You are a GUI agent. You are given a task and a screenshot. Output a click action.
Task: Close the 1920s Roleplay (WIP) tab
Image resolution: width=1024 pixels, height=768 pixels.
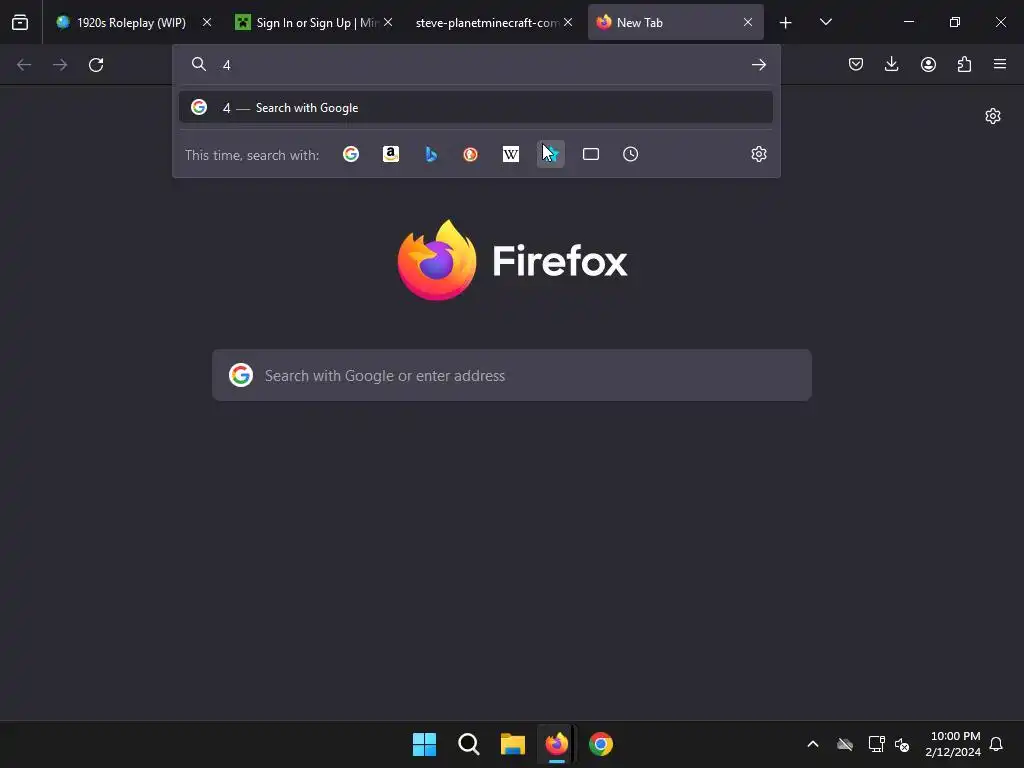[207, 22]
